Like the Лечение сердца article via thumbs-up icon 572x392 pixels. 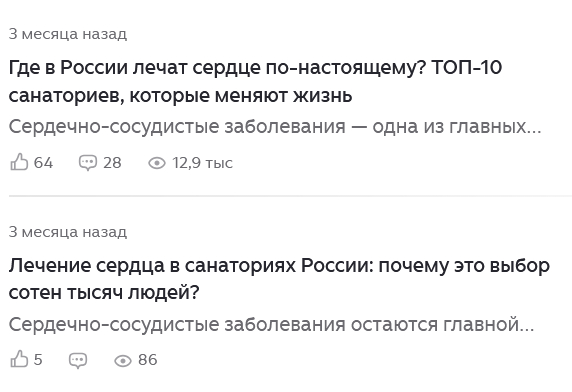(19, 360)
